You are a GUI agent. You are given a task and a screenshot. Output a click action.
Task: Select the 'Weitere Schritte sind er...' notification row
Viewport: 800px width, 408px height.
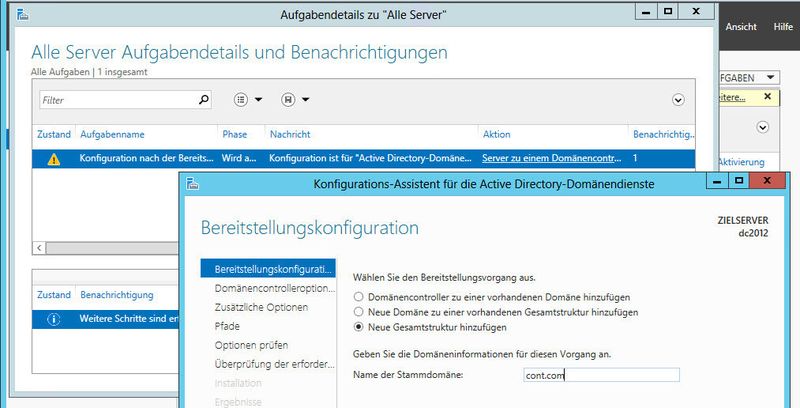106,319
